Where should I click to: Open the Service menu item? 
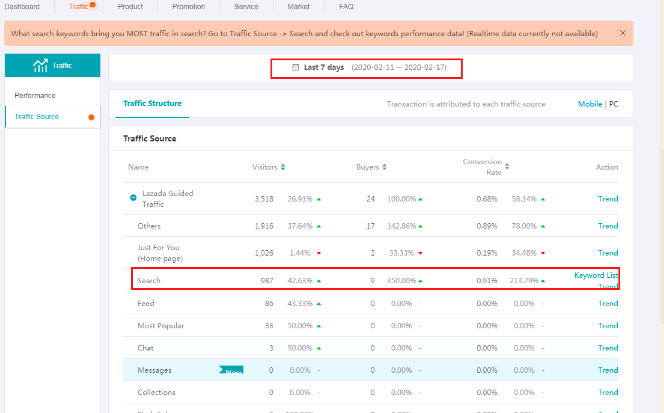246,6
